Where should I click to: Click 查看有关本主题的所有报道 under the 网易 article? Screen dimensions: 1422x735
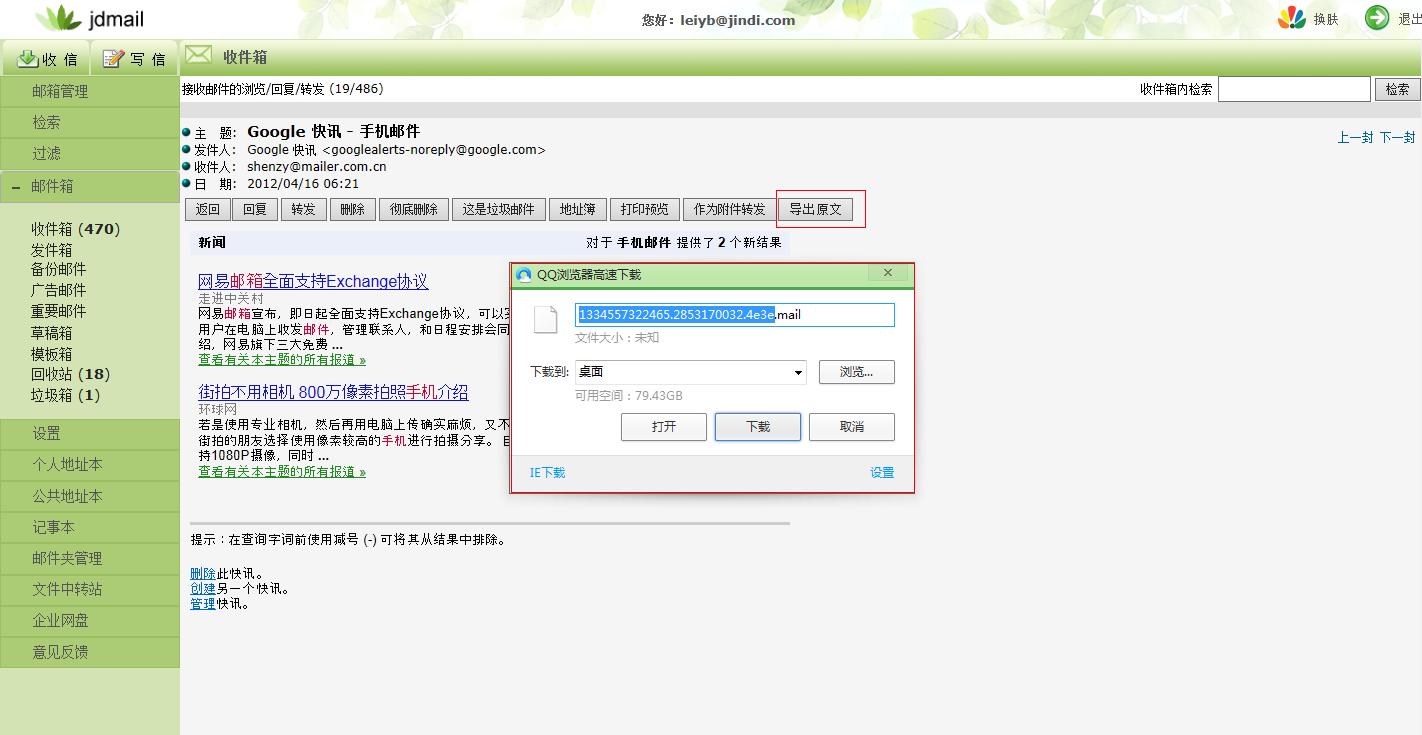pos(282,360)
